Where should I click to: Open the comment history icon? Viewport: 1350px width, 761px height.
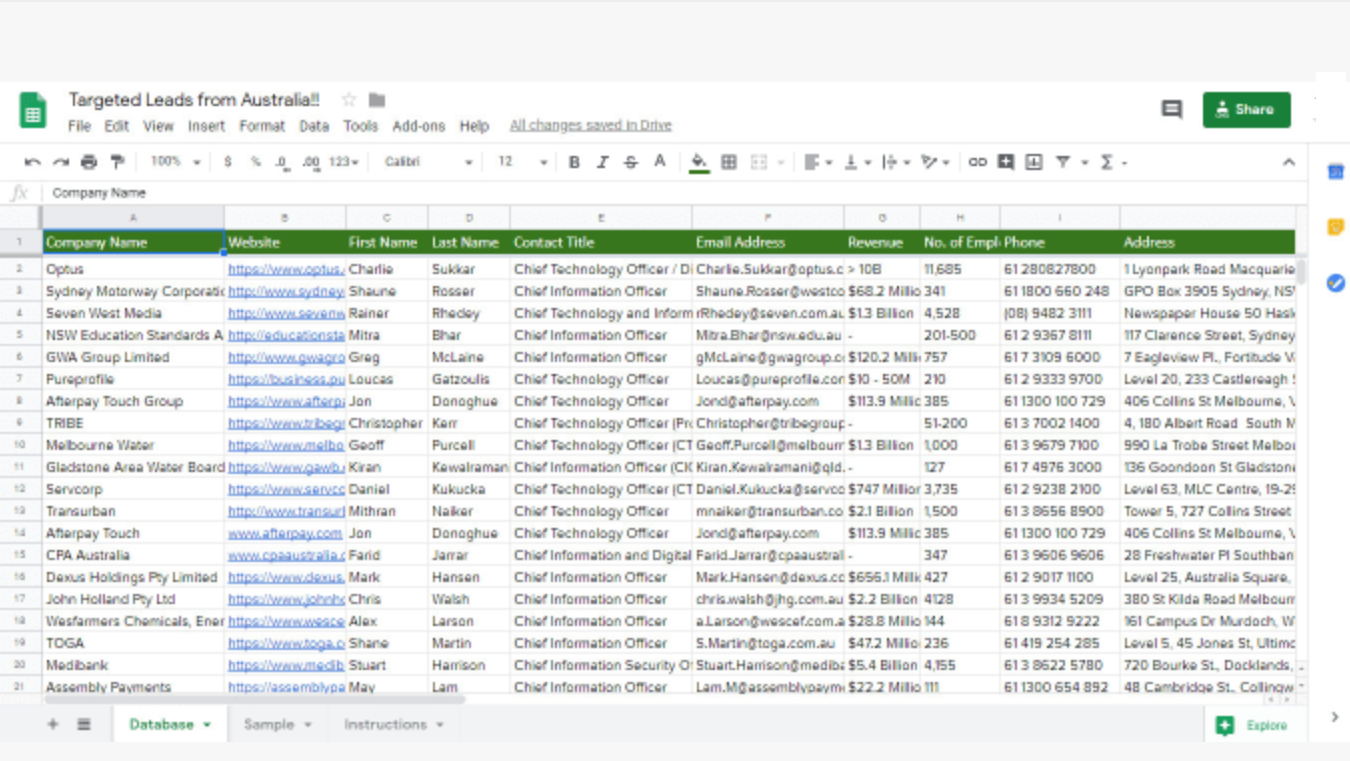(1171, 109)
